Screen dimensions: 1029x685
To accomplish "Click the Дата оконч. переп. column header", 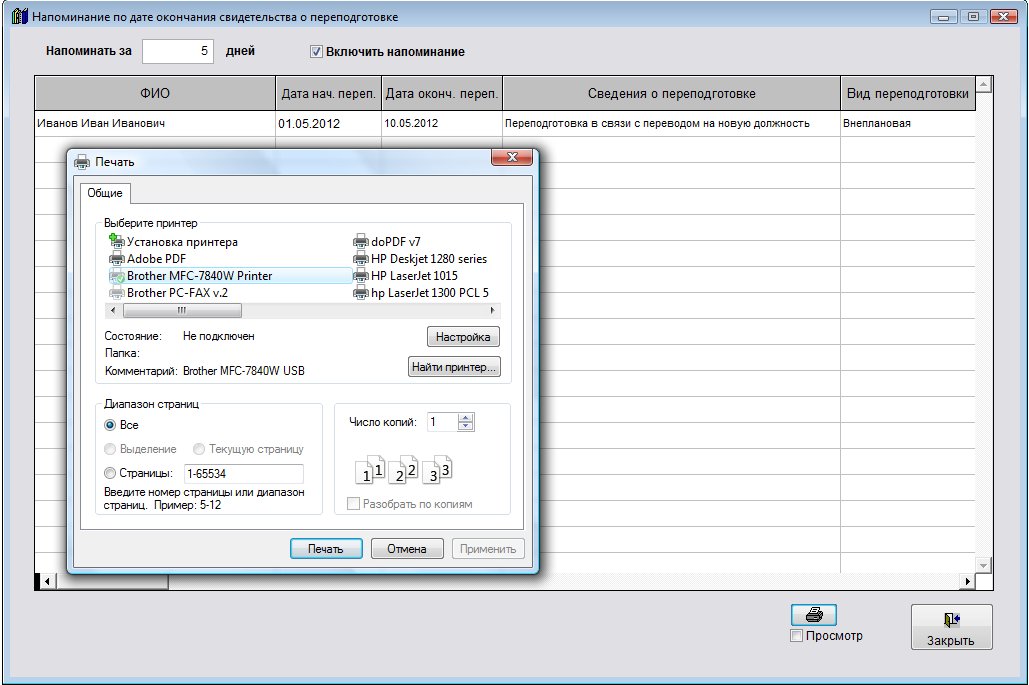I will coord(442,93).
